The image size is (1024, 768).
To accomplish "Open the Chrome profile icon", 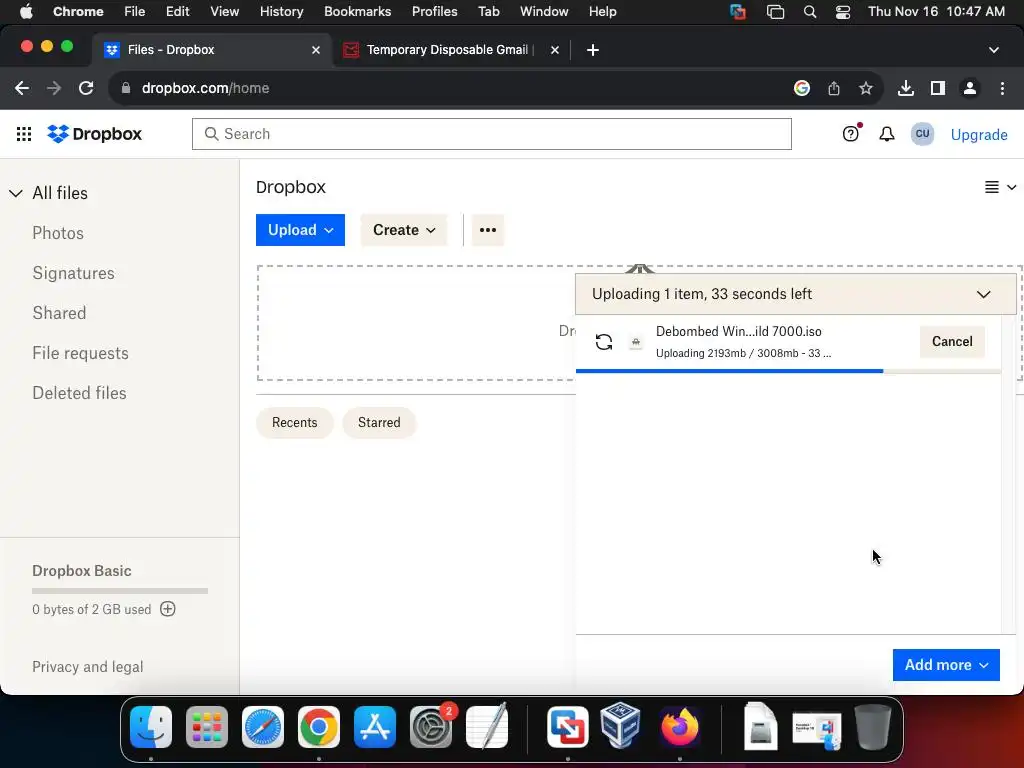I will 970,88.
